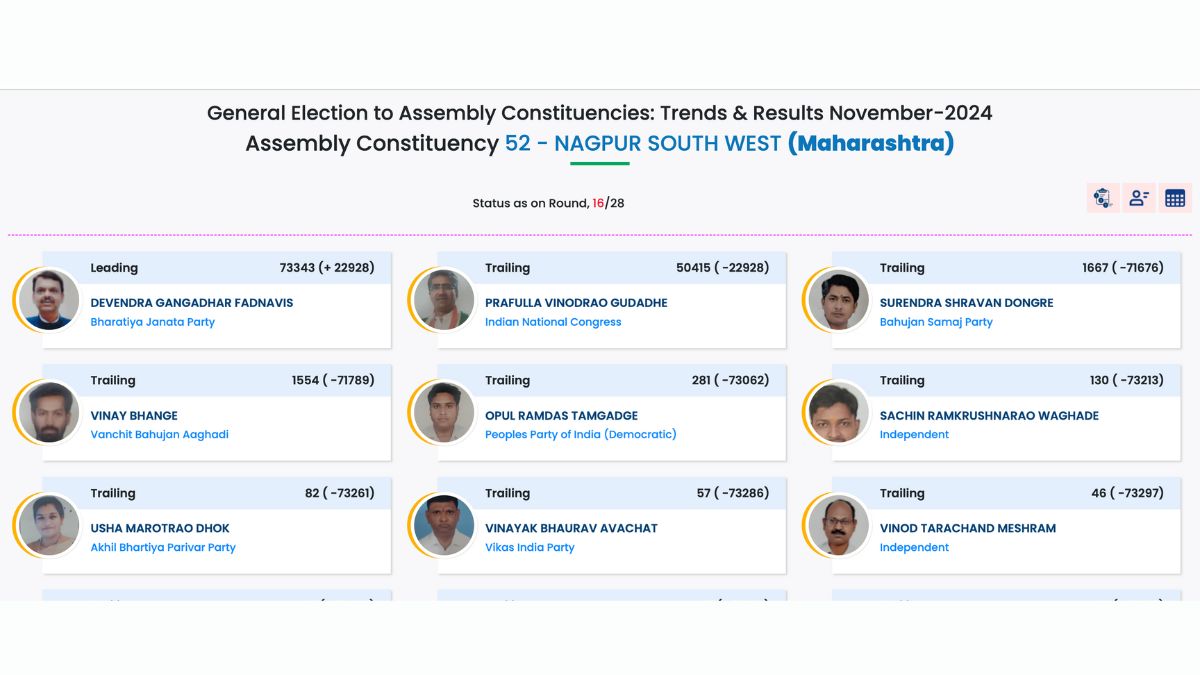This screenshot has height=675, width=1200.
Task: Select the Bahujan Samaj Party label
Action: point(936,322)
